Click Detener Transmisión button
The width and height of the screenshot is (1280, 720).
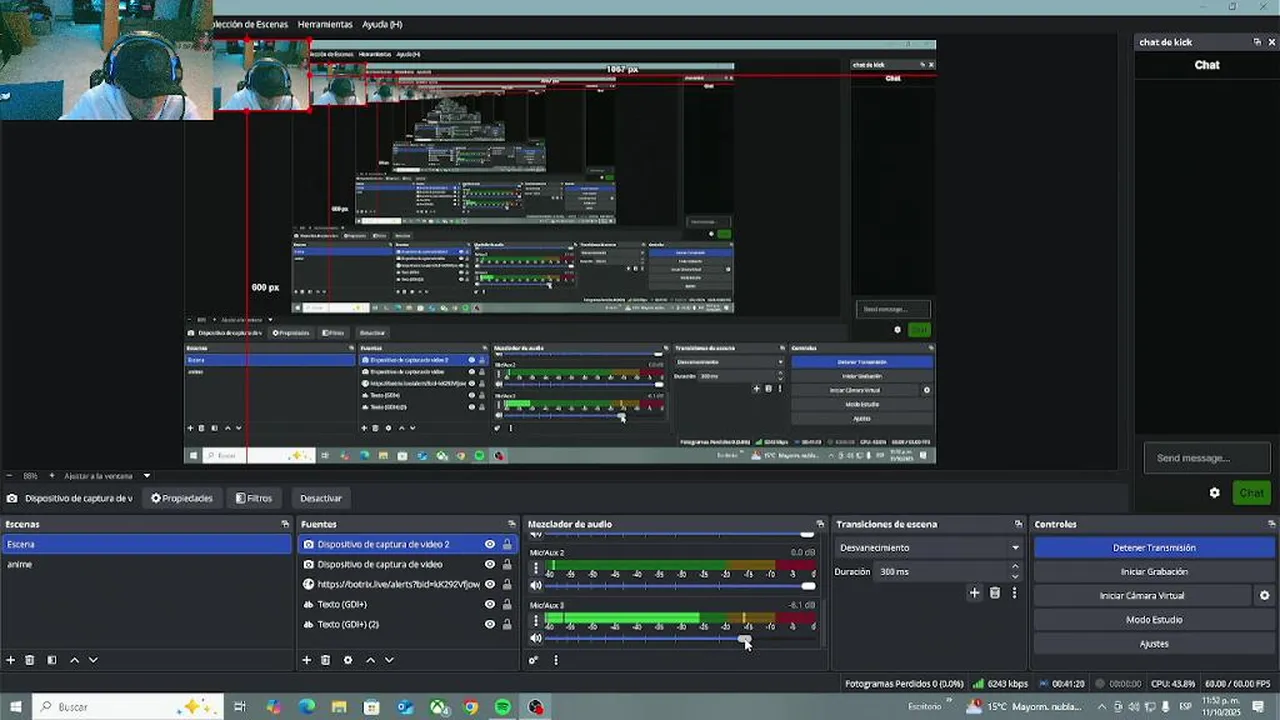(x=1154, y=548)
